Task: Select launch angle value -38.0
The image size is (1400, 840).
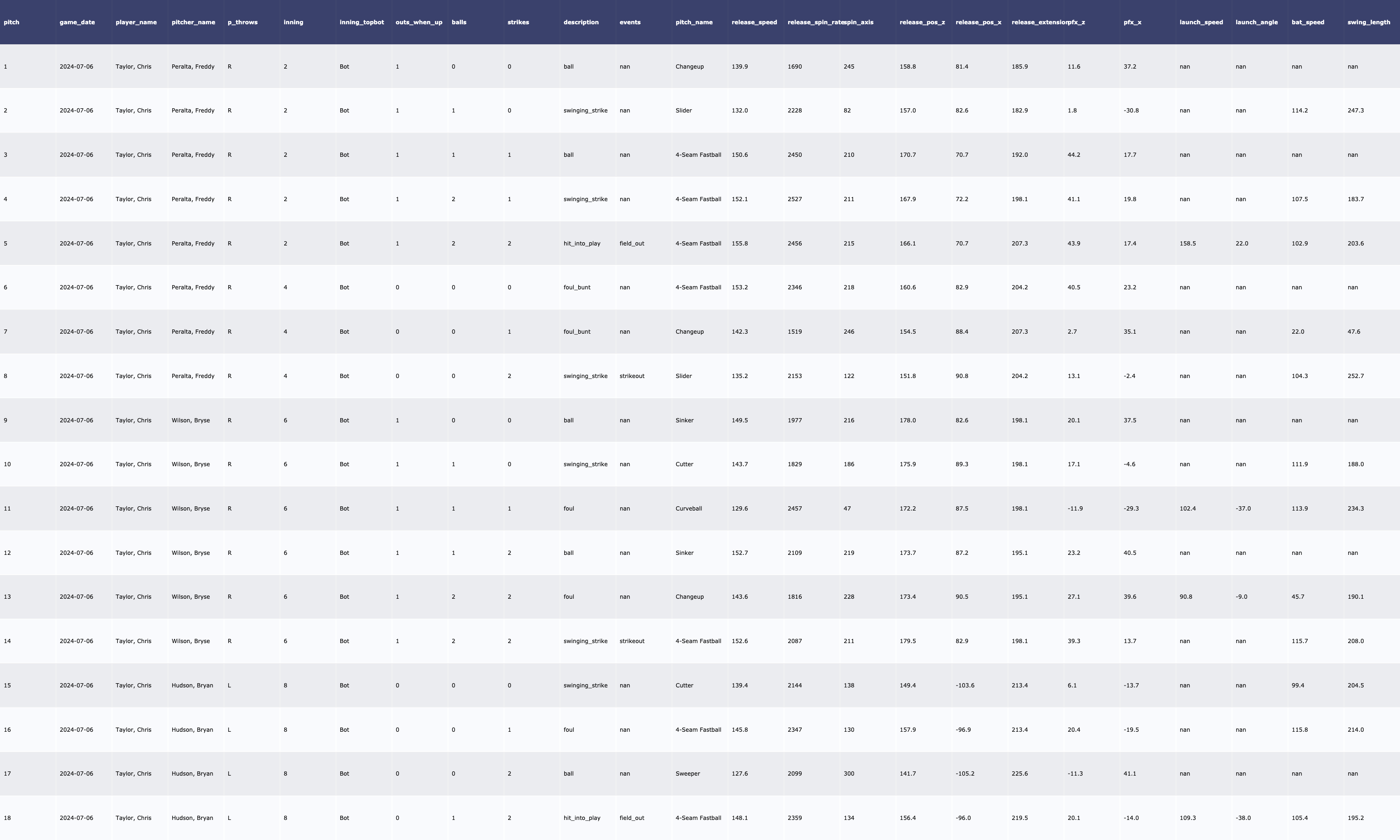Action: click(x=1243, y=818)
